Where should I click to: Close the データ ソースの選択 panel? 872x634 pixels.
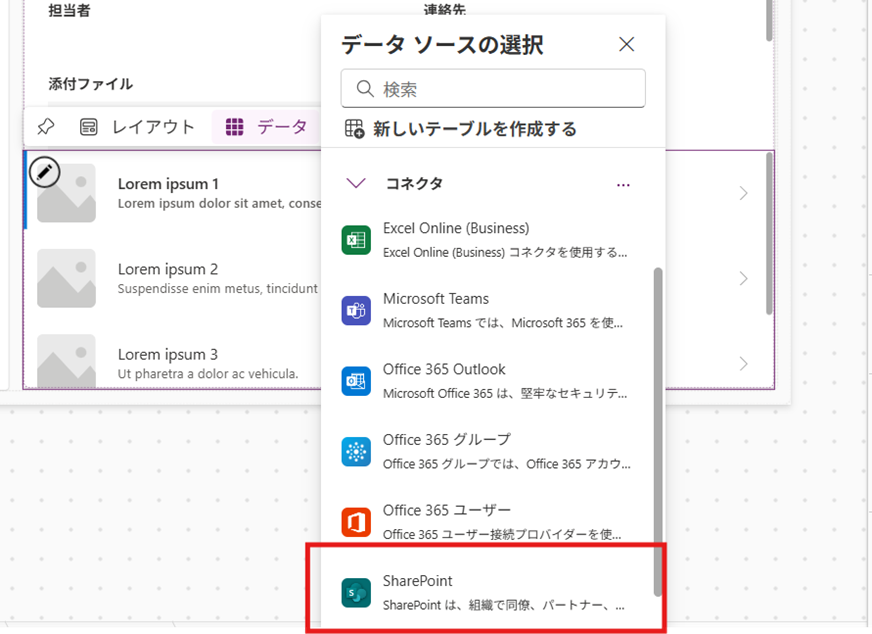(627, 44)
